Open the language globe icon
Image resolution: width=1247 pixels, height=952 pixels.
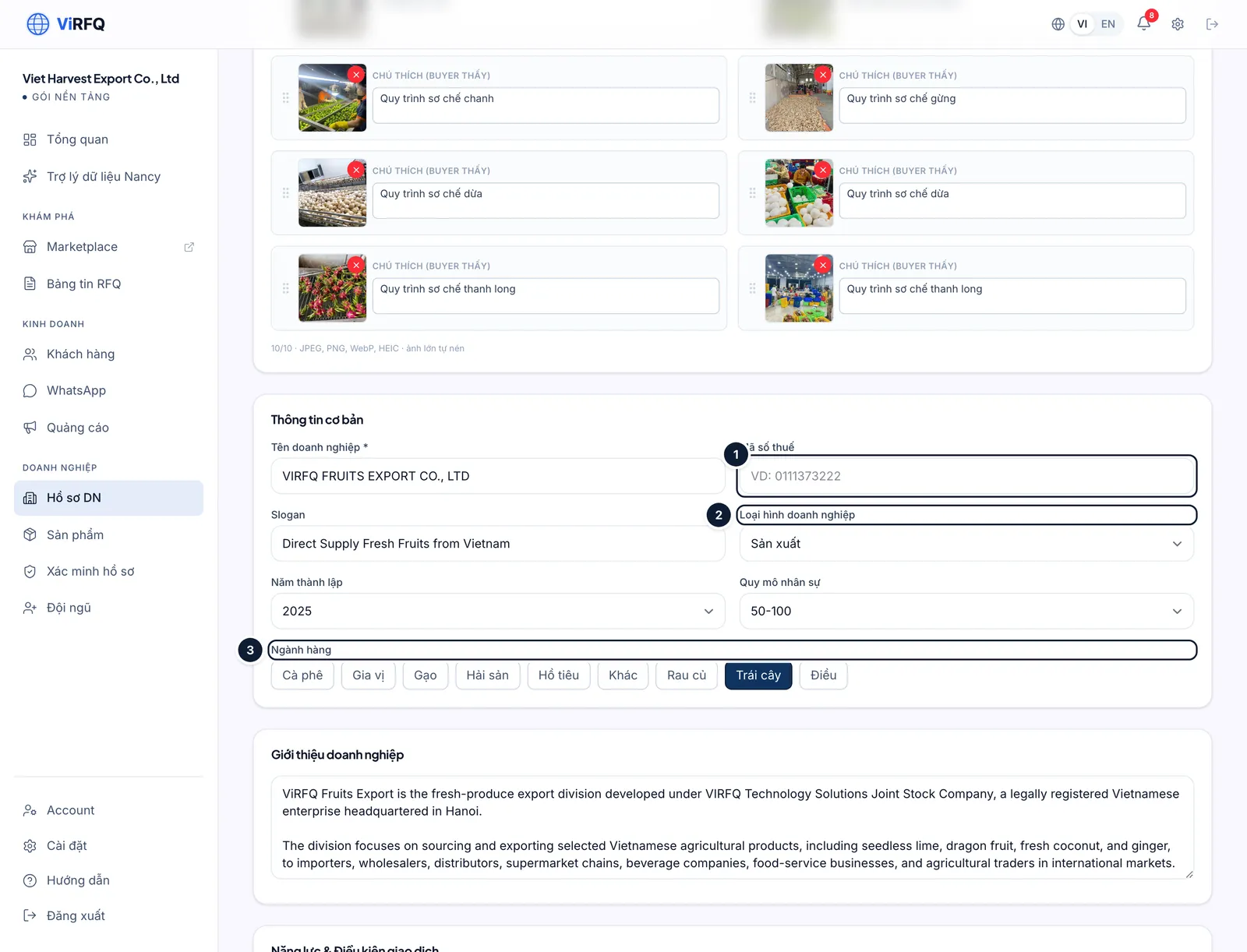tap(1058, 24)
